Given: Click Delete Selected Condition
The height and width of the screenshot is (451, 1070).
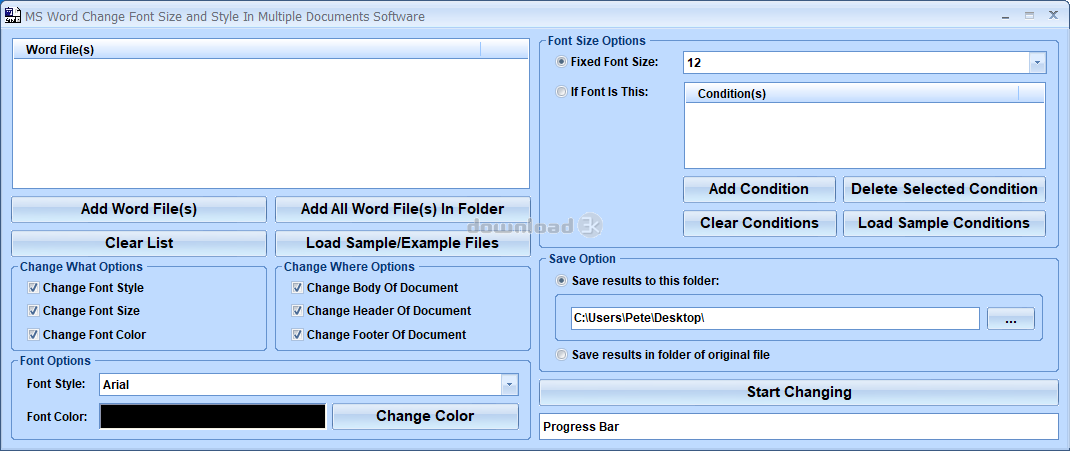Looking at the screenshot, I should [944, 189].
